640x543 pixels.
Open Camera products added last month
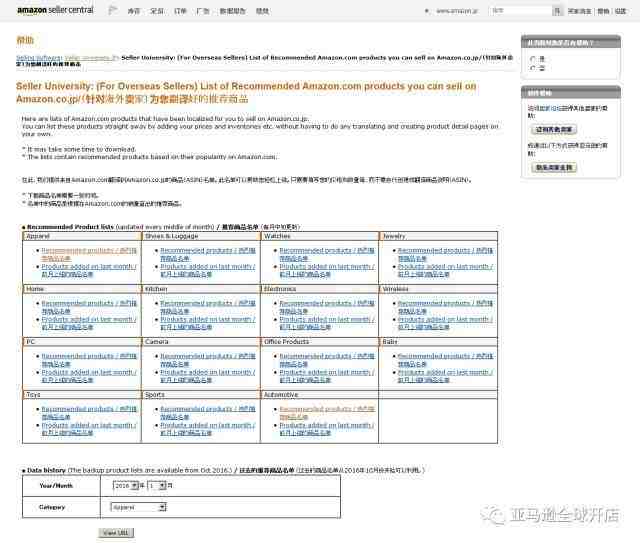coord(208,376)
